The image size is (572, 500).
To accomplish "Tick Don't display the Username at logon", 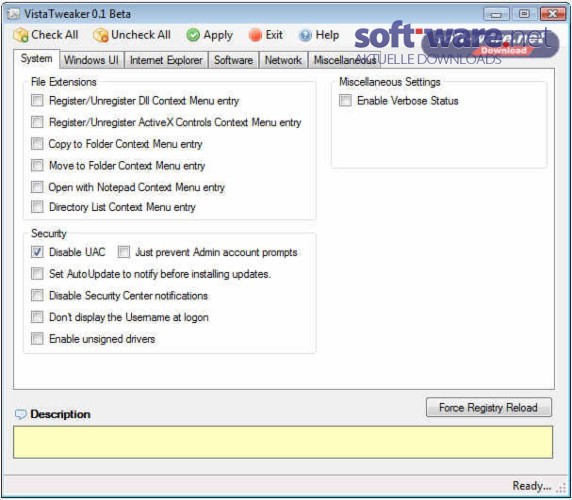I will pyautogui.click(x=37, y=317).
